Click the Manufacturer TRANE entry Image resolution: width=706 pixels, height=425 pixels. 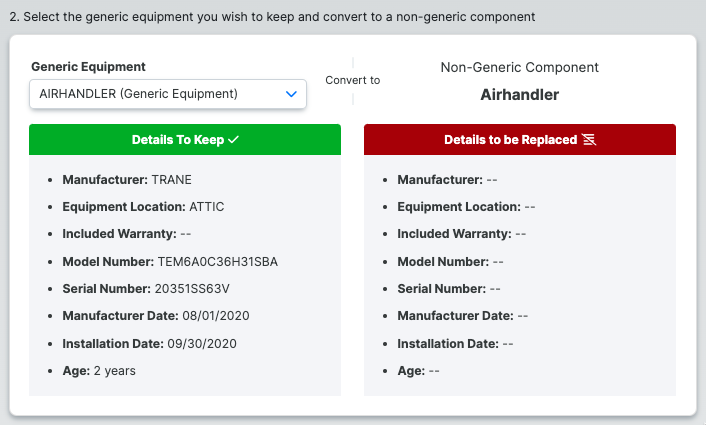(127, 180)
